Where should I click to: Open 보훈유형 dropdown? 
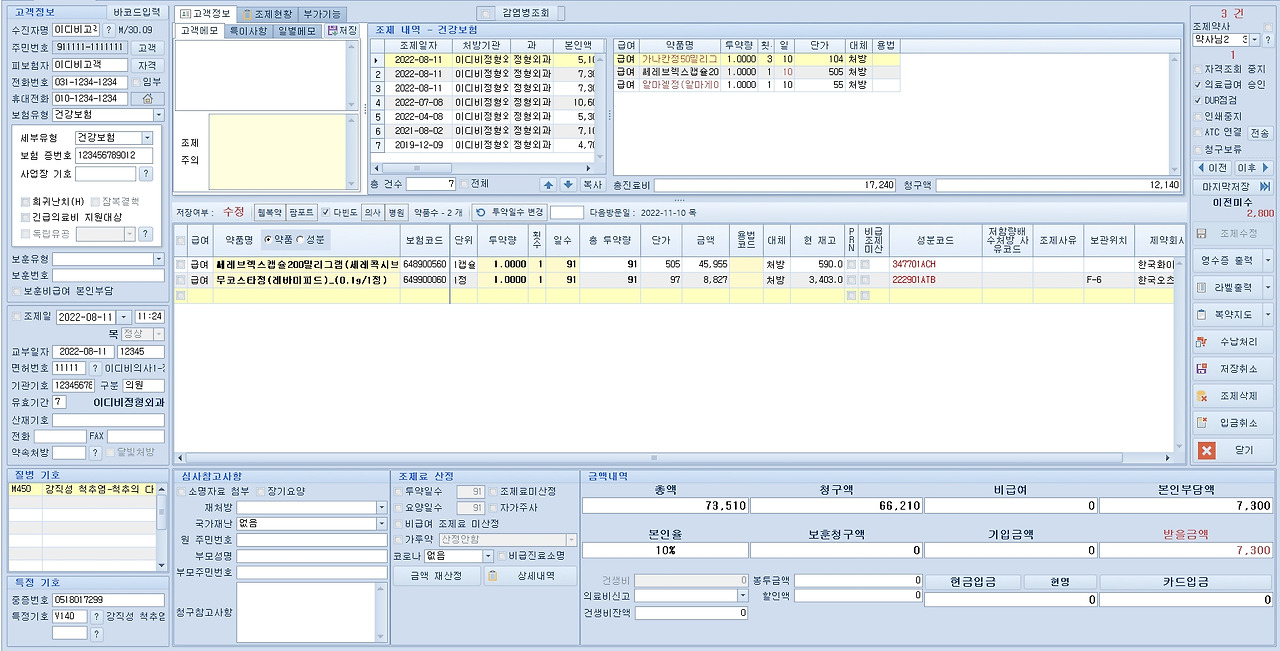coord(159,259)
